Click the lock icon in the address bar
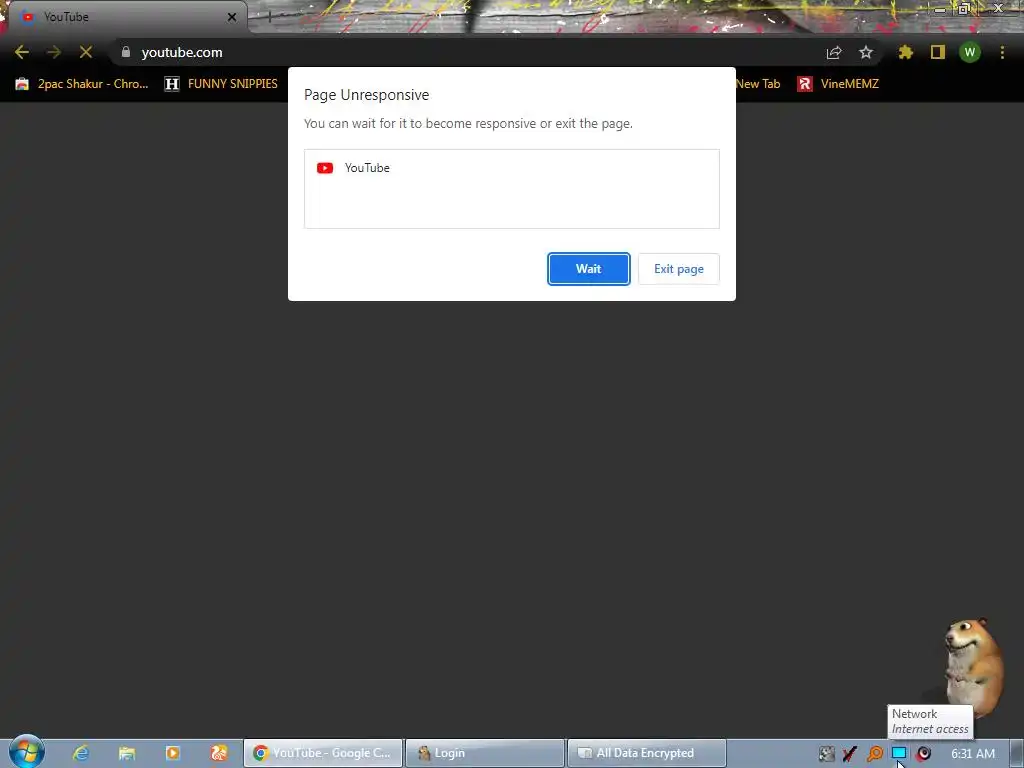This screenshot has width=1024, height=768. [x=126, y=52]
